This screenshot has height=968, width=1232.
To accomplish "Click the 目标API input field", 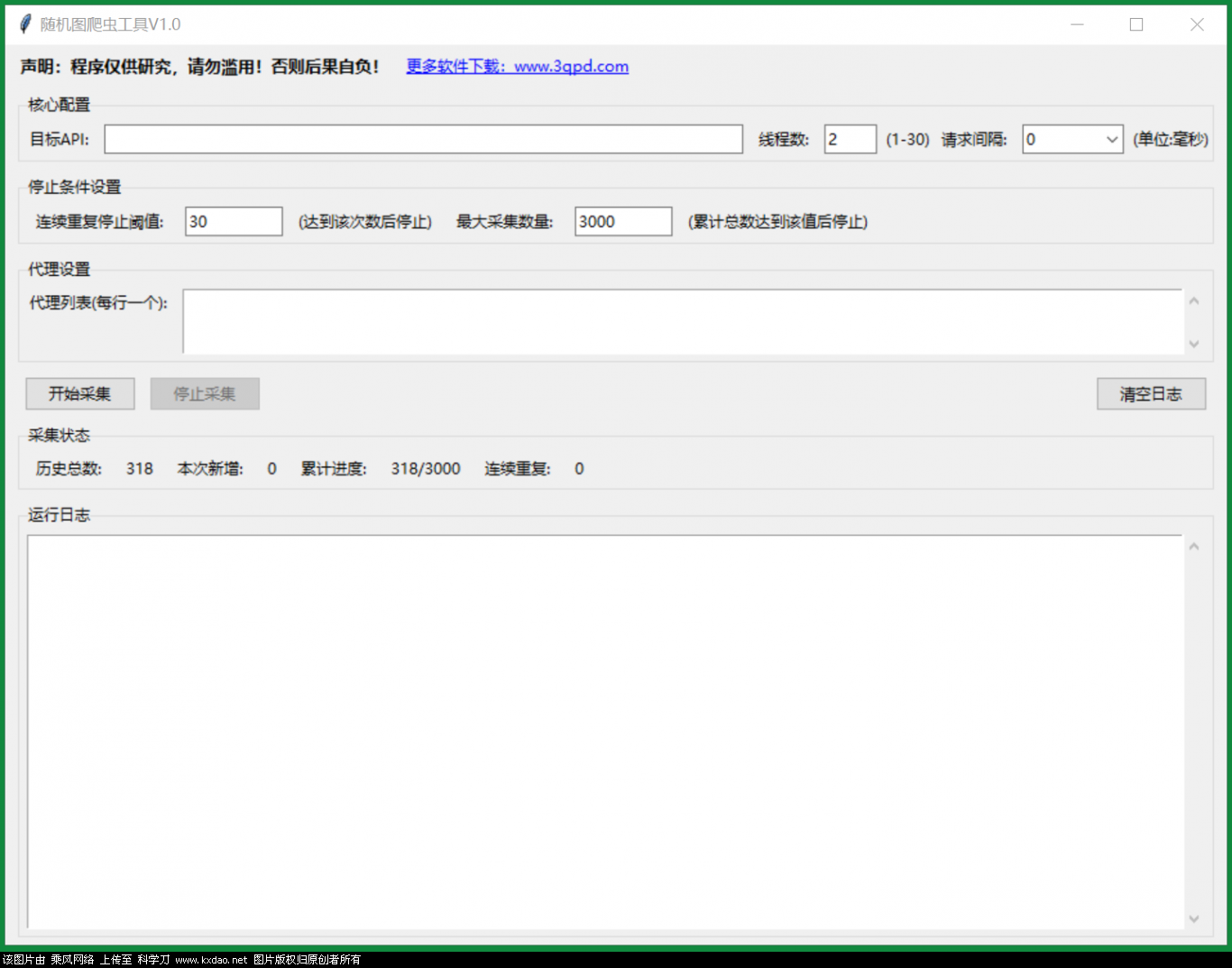I will click(x=423, y=139).
